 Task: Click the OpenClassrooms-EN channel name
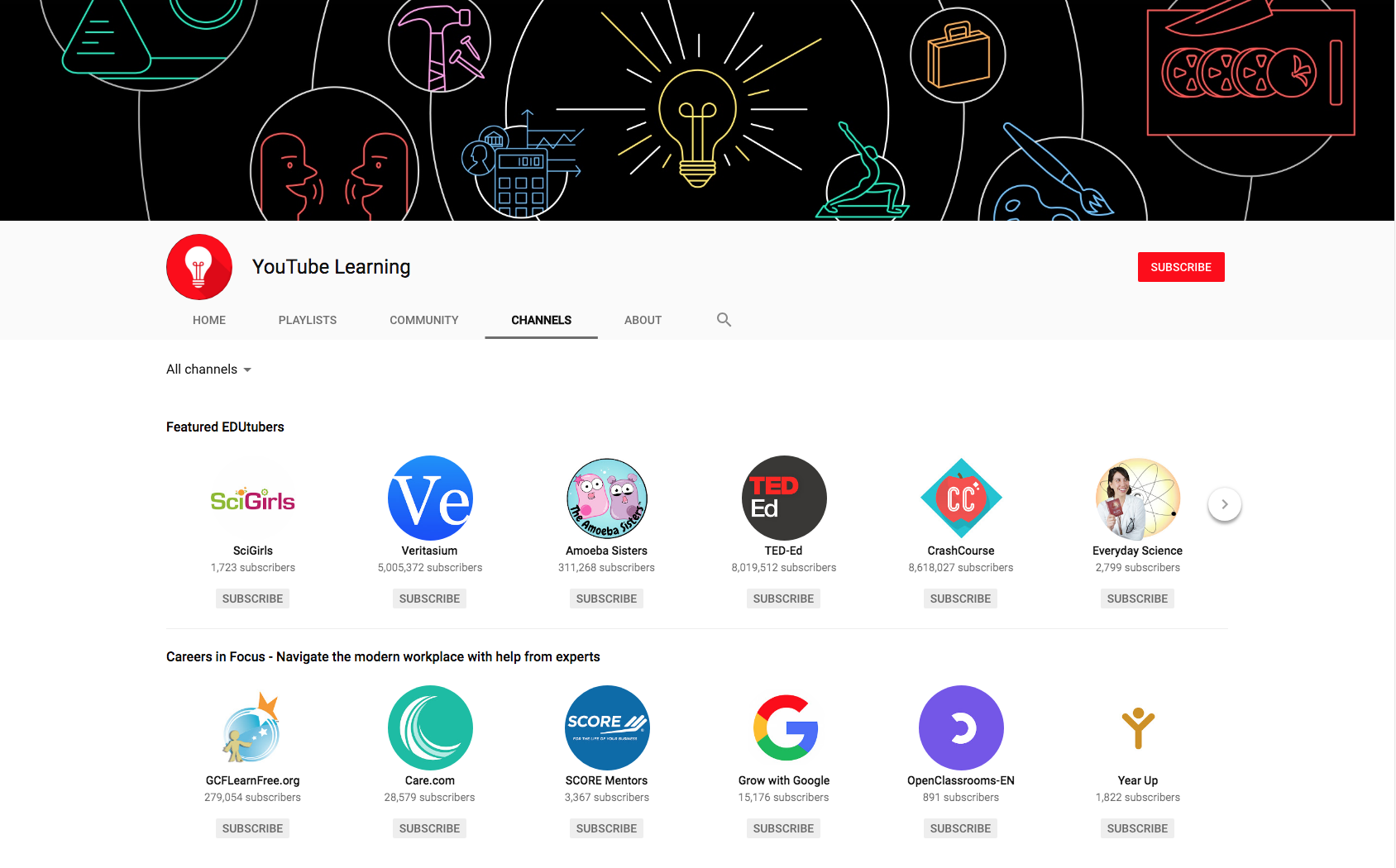point(961,780)
